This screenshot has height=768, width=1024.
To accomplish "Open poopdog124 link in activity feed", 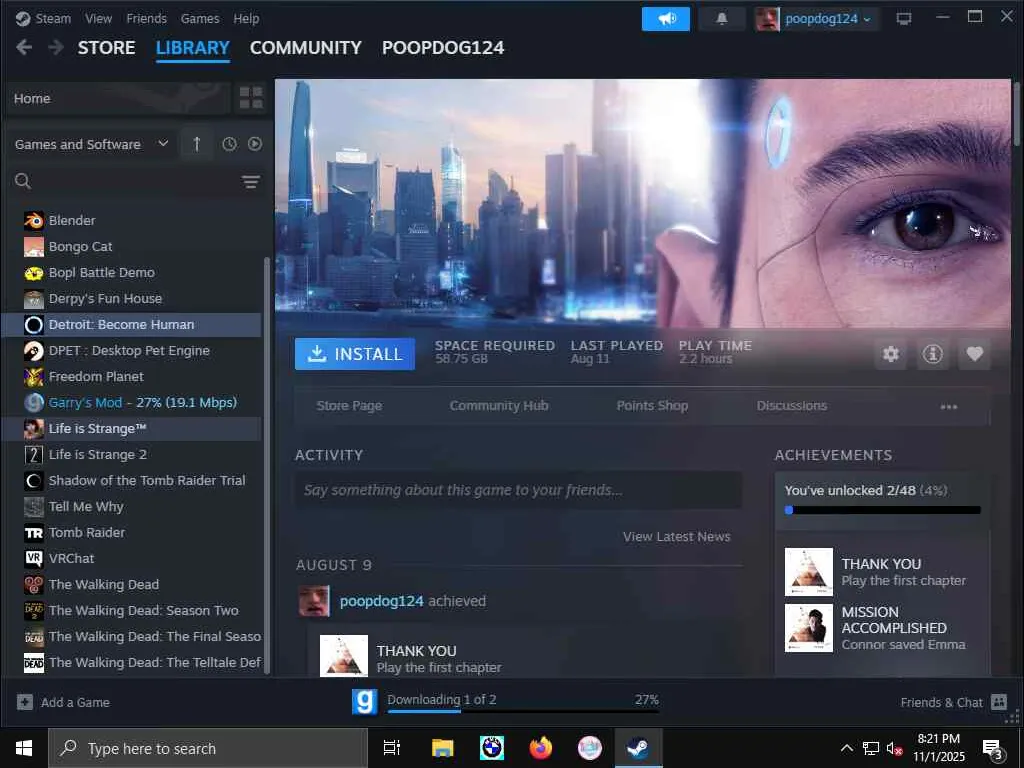I will click(x=381, y=601).
